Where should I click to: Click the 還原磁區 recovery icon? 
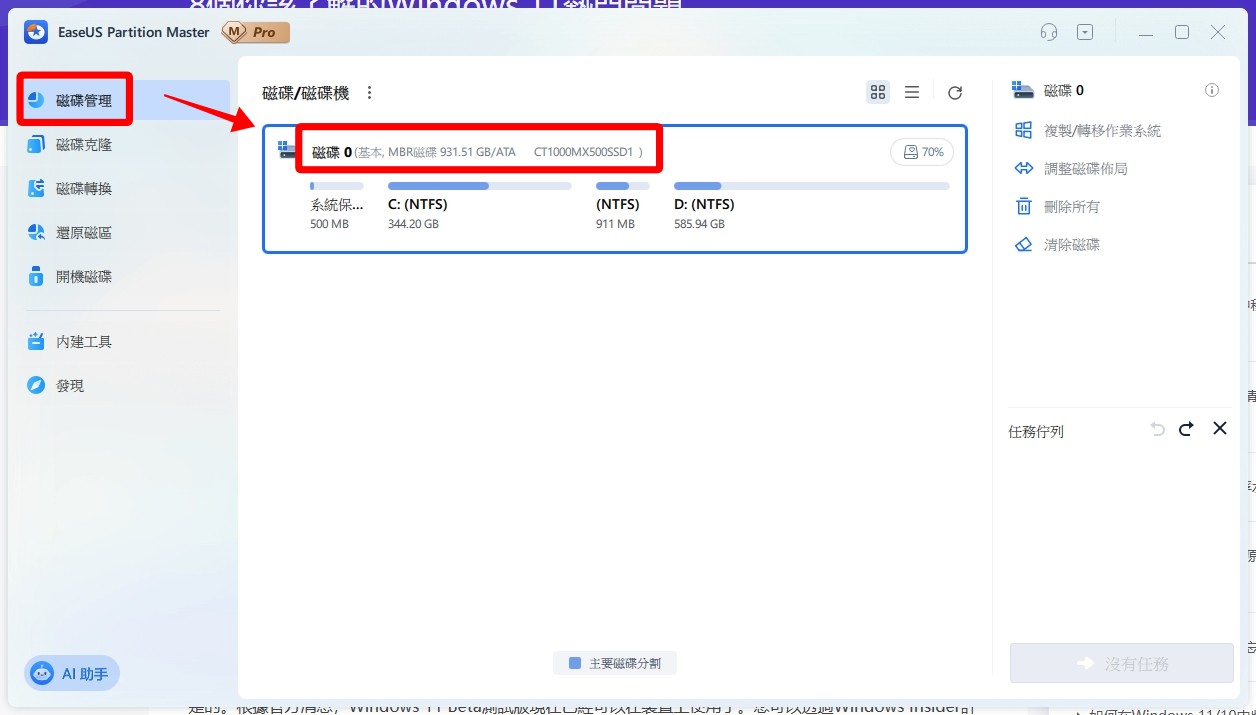click(x=36, y=233)
